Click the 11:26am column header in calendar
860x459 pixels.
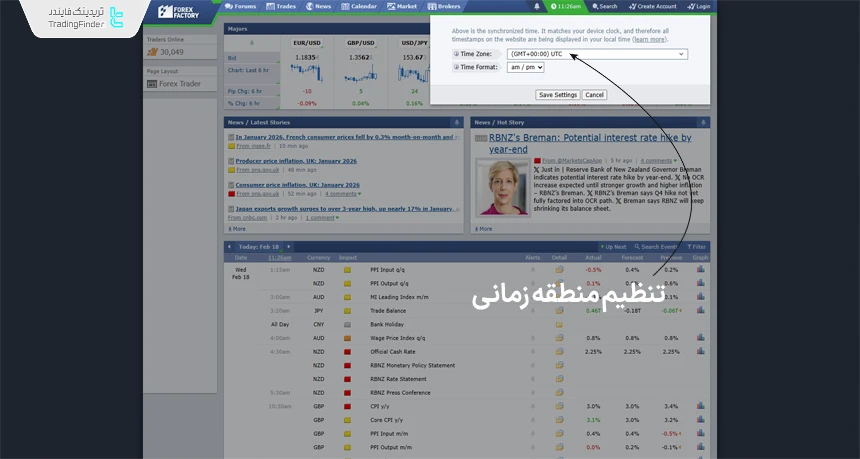tap(279, 258)
